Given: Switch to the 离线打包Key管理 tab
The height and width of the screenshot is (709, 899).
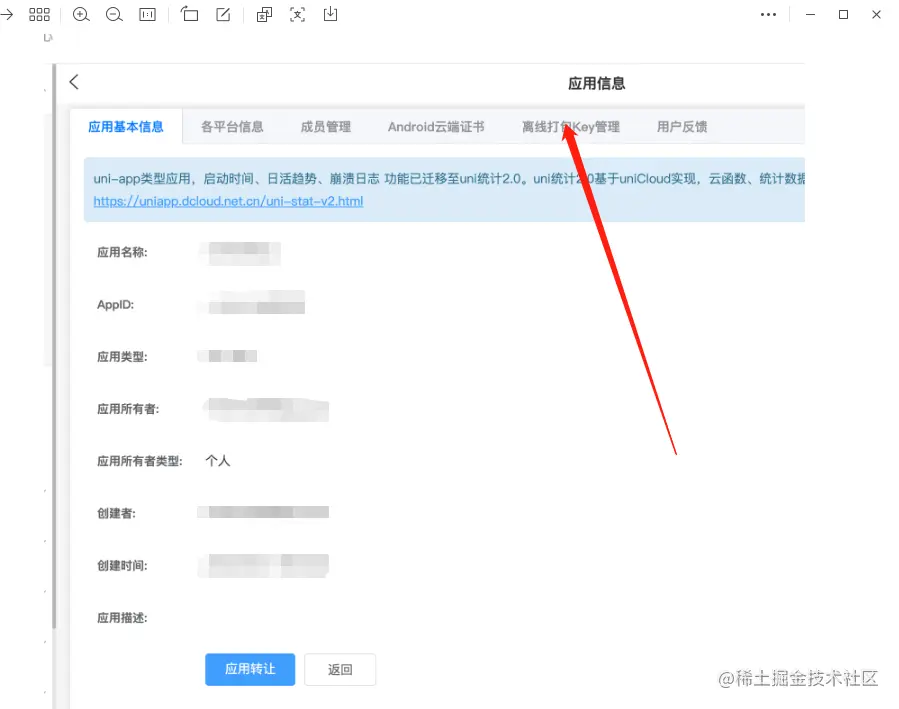Looking at the screenshot, I should (570, 127).
